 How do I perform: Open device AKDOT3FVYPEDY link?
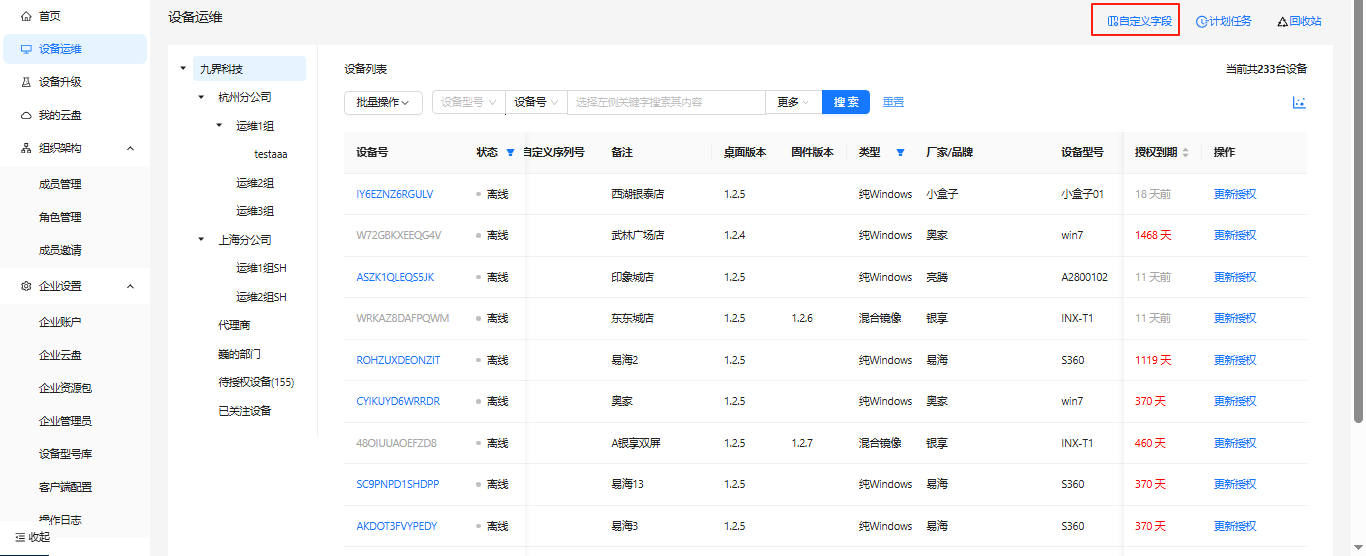click(x=397, y=526)
